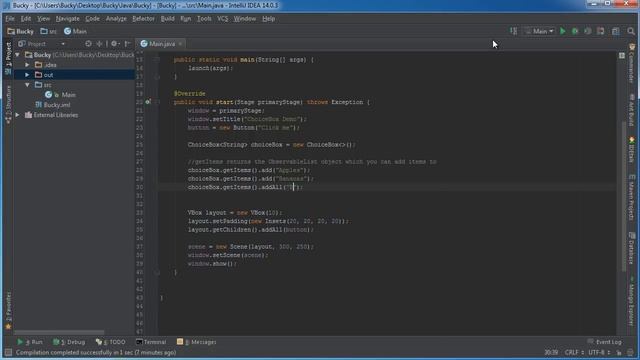Click the Project panel horizontal scrollbar
The image size is (640, 360).
[60, 333]
